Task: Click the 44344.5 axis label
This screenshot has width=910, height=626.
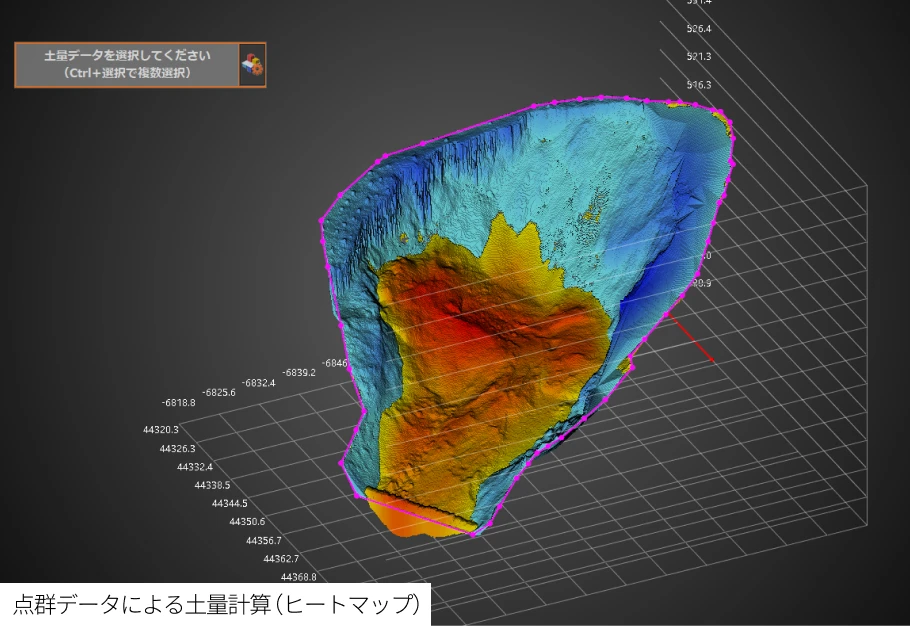Action: tap(230, 504)
